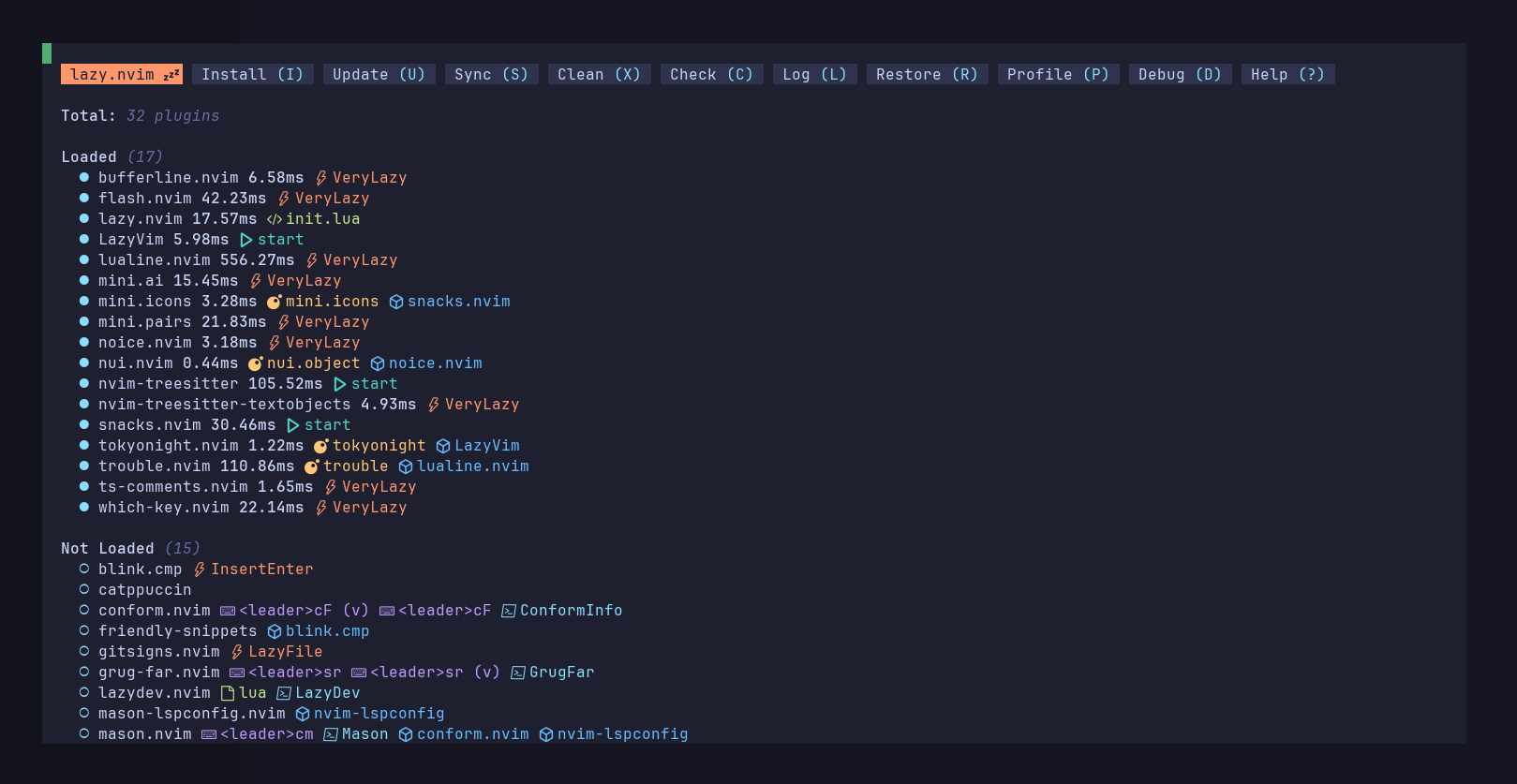Expand the which-key.nvim plugin entry
Image resolution: width=1517 pixels, height=784 pixels.
tap(164, 508)
